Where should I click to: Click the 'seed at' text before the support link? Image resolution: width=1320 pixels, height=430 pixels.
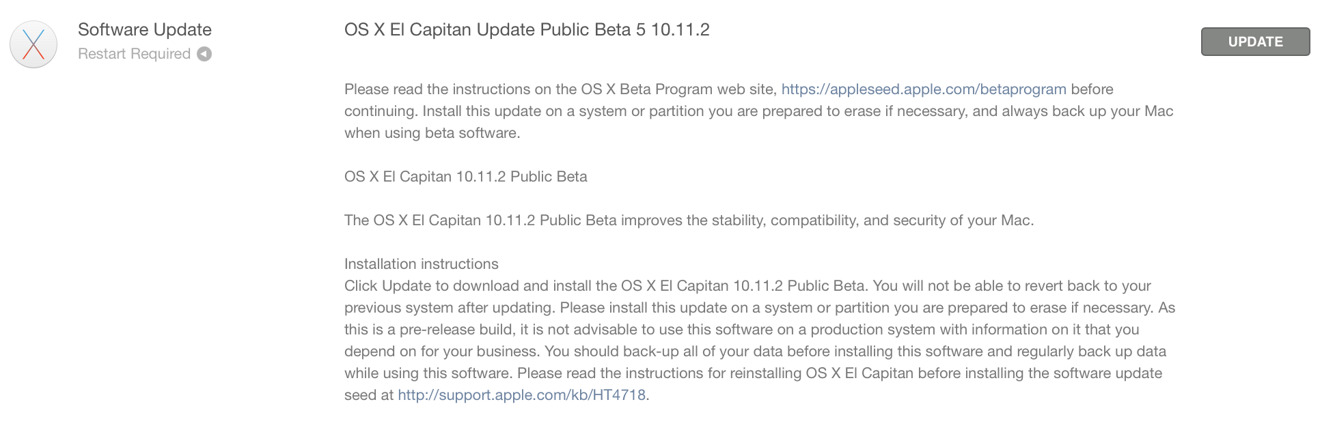tap(368, 395)
